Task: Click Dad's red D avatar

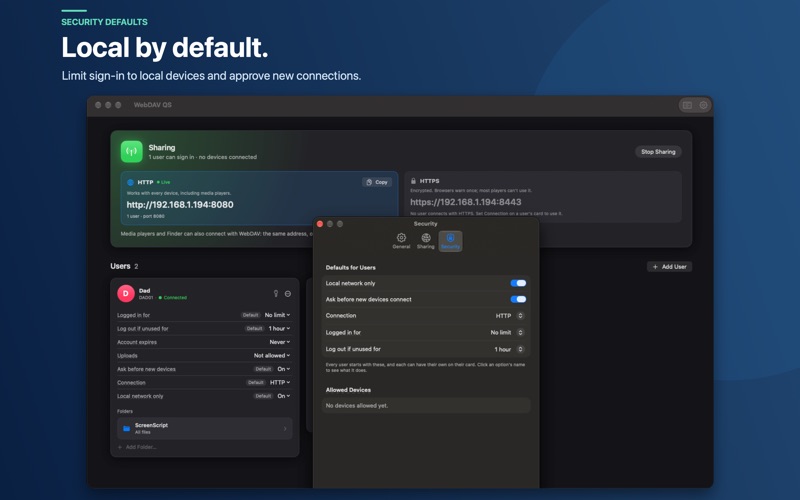Action: click(126, 293)
